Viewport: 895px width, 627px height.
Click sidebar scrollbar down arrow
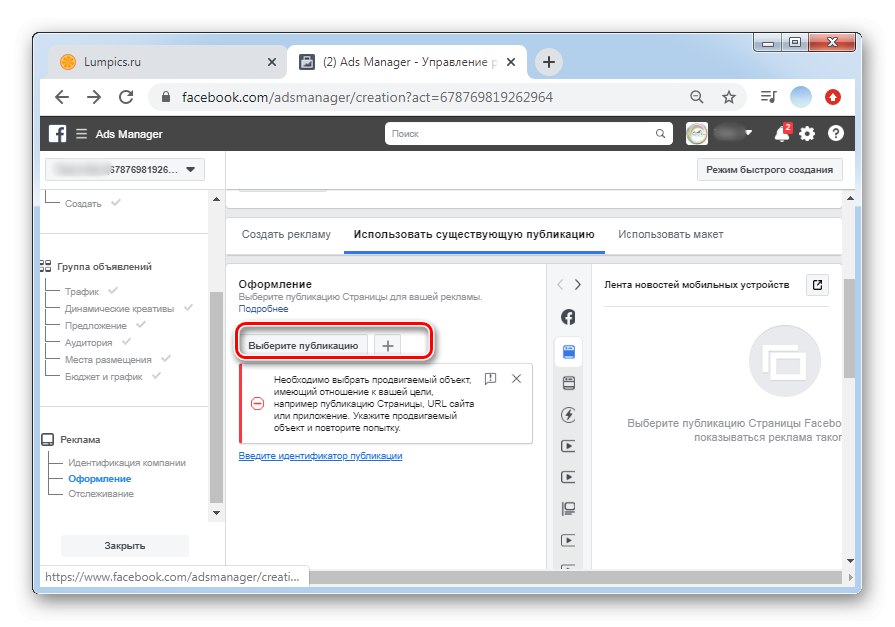coord(216,513)
